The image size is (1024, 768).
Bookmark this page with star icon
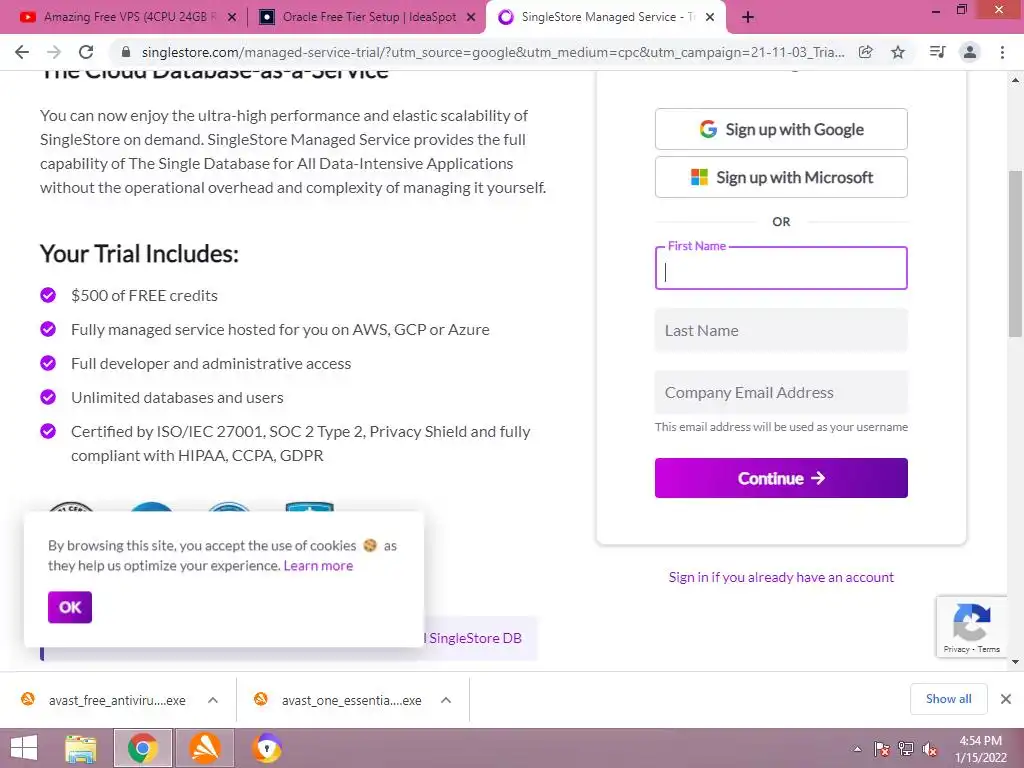tap(898, 52)
